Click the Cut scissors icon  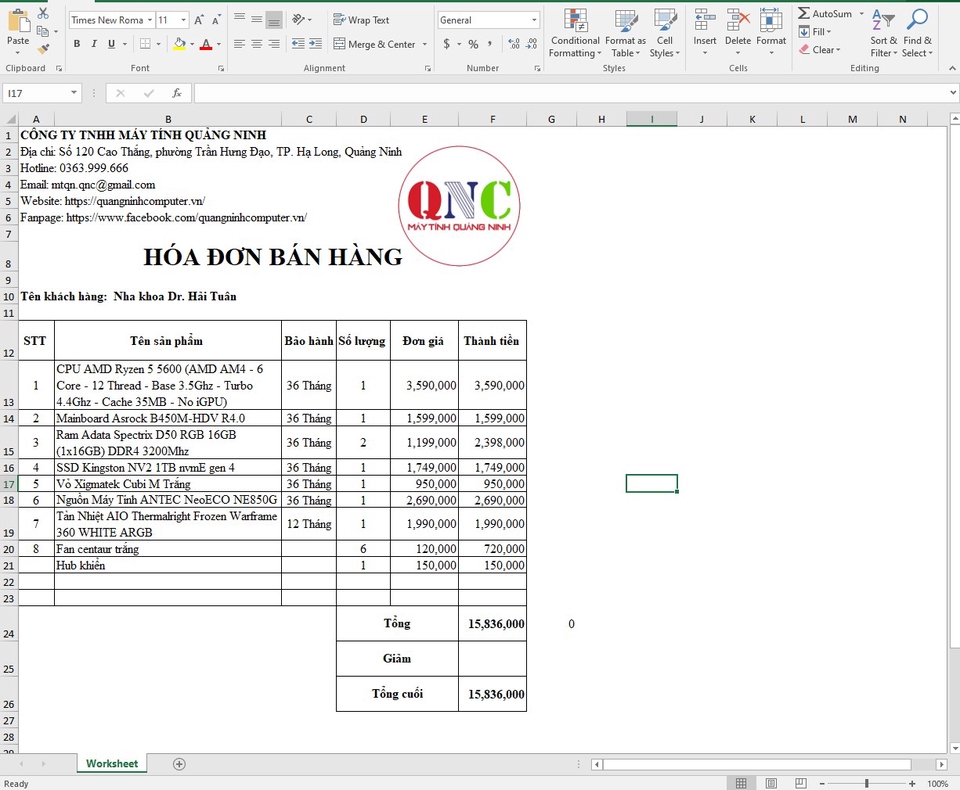43,13
